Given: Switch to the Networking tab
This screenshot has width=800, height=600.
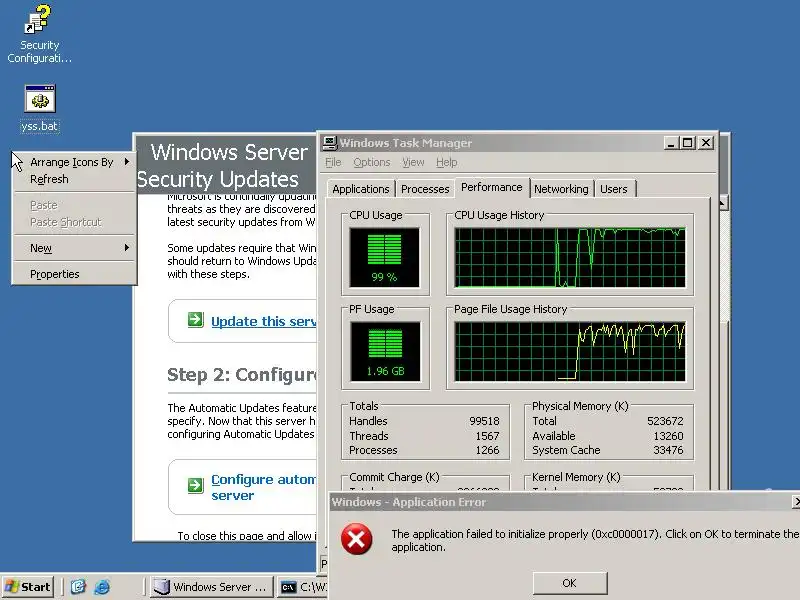Looking at the screenshot, I should (x=561, y=189).
